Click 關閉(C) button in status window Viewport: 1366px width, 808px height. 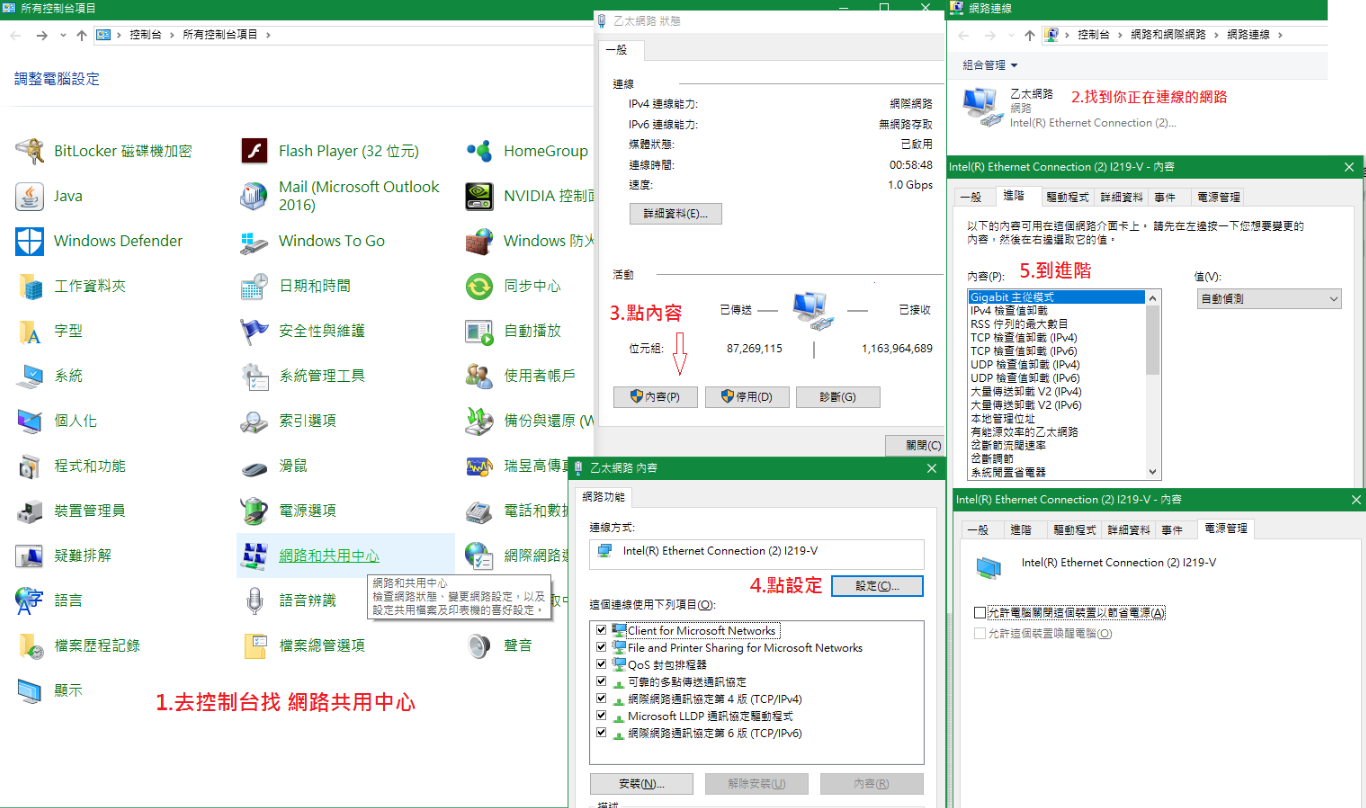click(915, 445)
